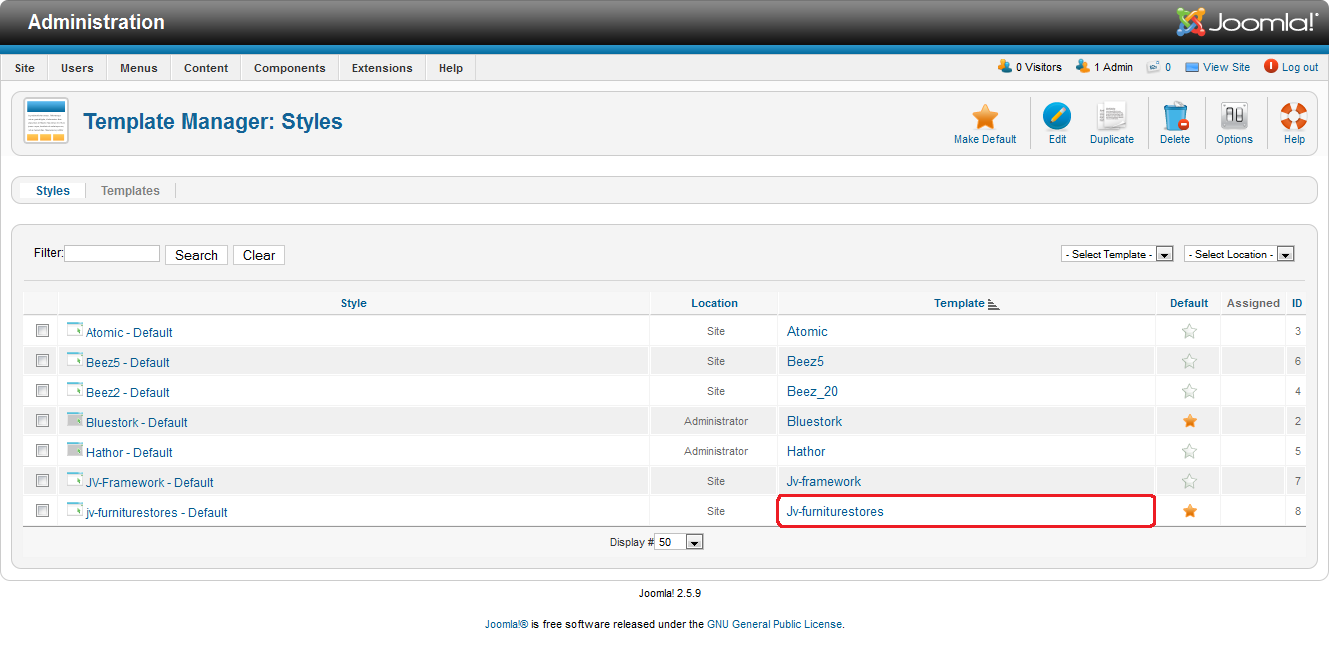Click preview icon beside Beez5 - Default
The image size is (1329, 652).
(x=75, y=359)
